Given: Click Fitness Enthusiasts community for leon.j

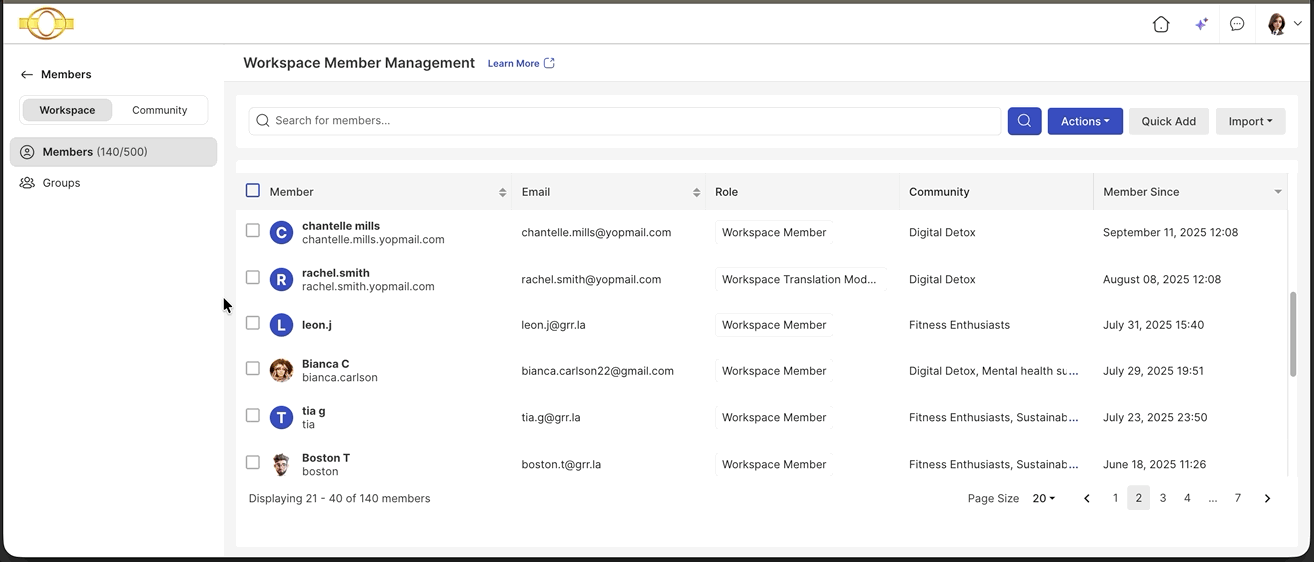Looking at the screenshot, I should coord(959,325).
